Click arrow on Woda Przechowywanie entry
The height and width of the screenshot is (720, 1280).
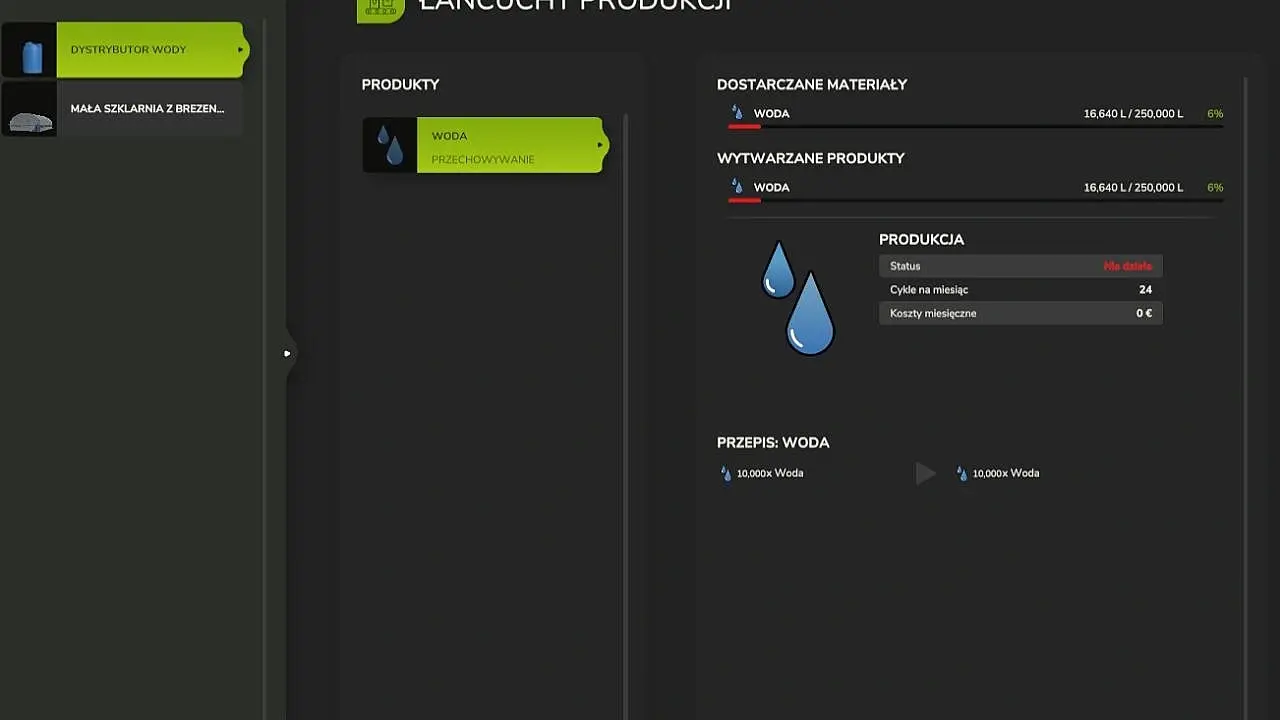600,146
